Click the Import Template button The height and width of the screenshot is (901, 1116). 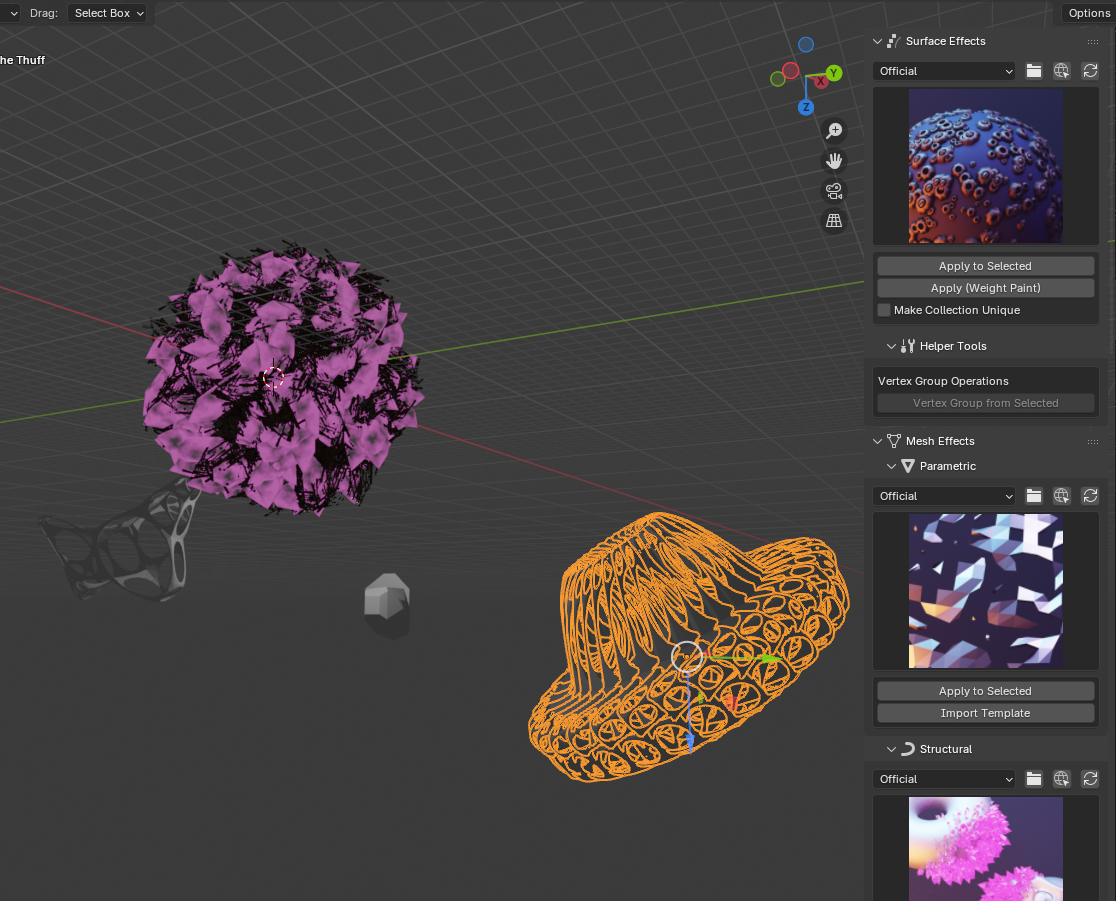coord(985,713)
